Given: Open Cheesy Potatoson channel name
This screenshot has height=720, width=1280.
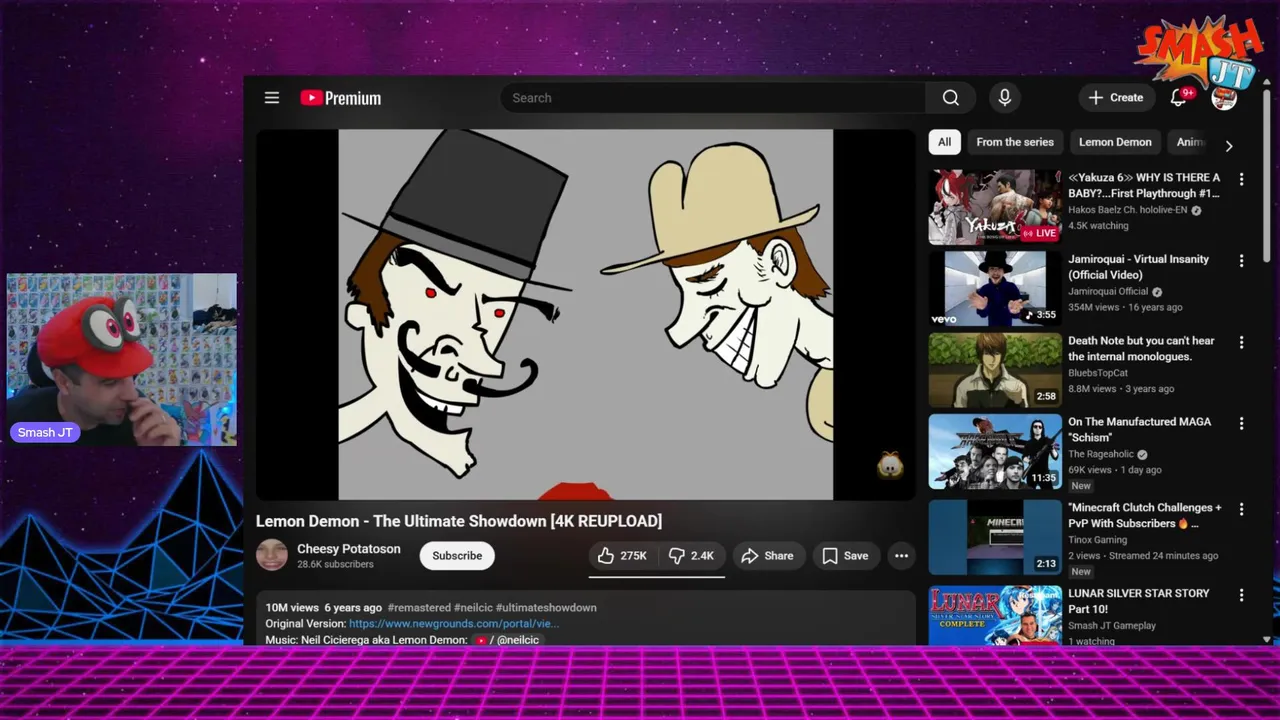Looking at the screenshot, I should coord(349,549).
